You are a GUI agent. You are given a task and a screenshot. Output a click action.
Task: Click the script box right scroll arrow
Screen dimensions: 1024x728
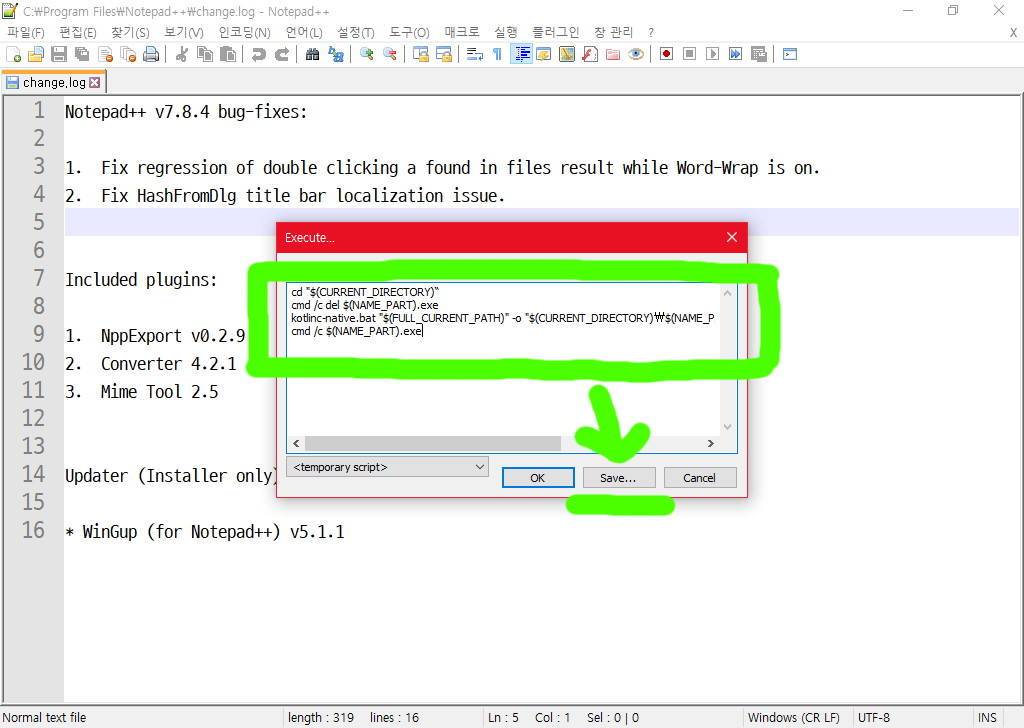[x=711, y=443]
